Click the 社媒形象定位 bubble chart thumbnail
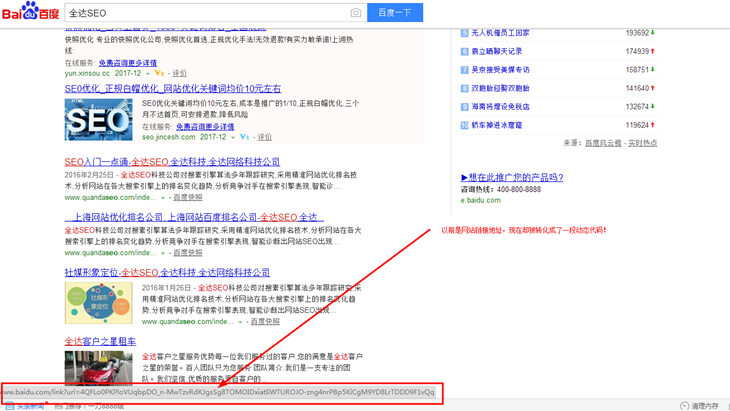This screenshot has width=730, height=411. pyautogui.click(x=98, y=303)
